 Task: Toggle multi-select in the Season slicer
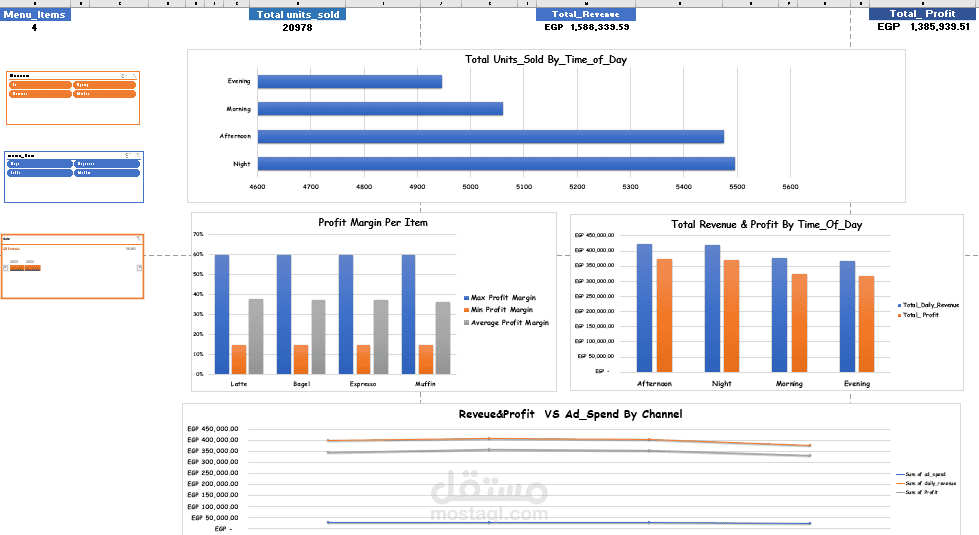coord(124,76)
